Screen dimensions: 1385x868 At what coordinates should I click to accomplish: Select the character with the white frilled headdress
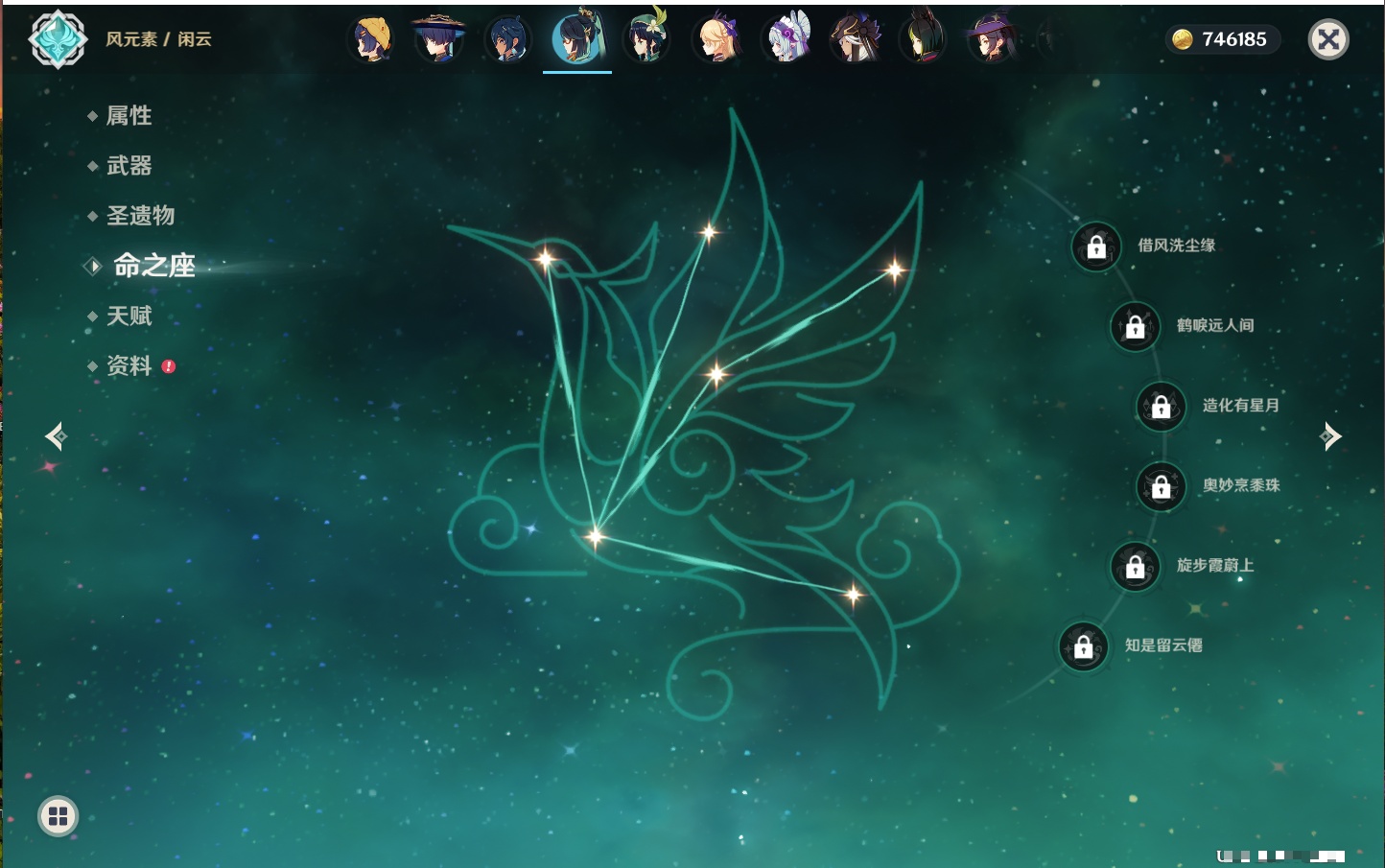[x=786, y=39]
